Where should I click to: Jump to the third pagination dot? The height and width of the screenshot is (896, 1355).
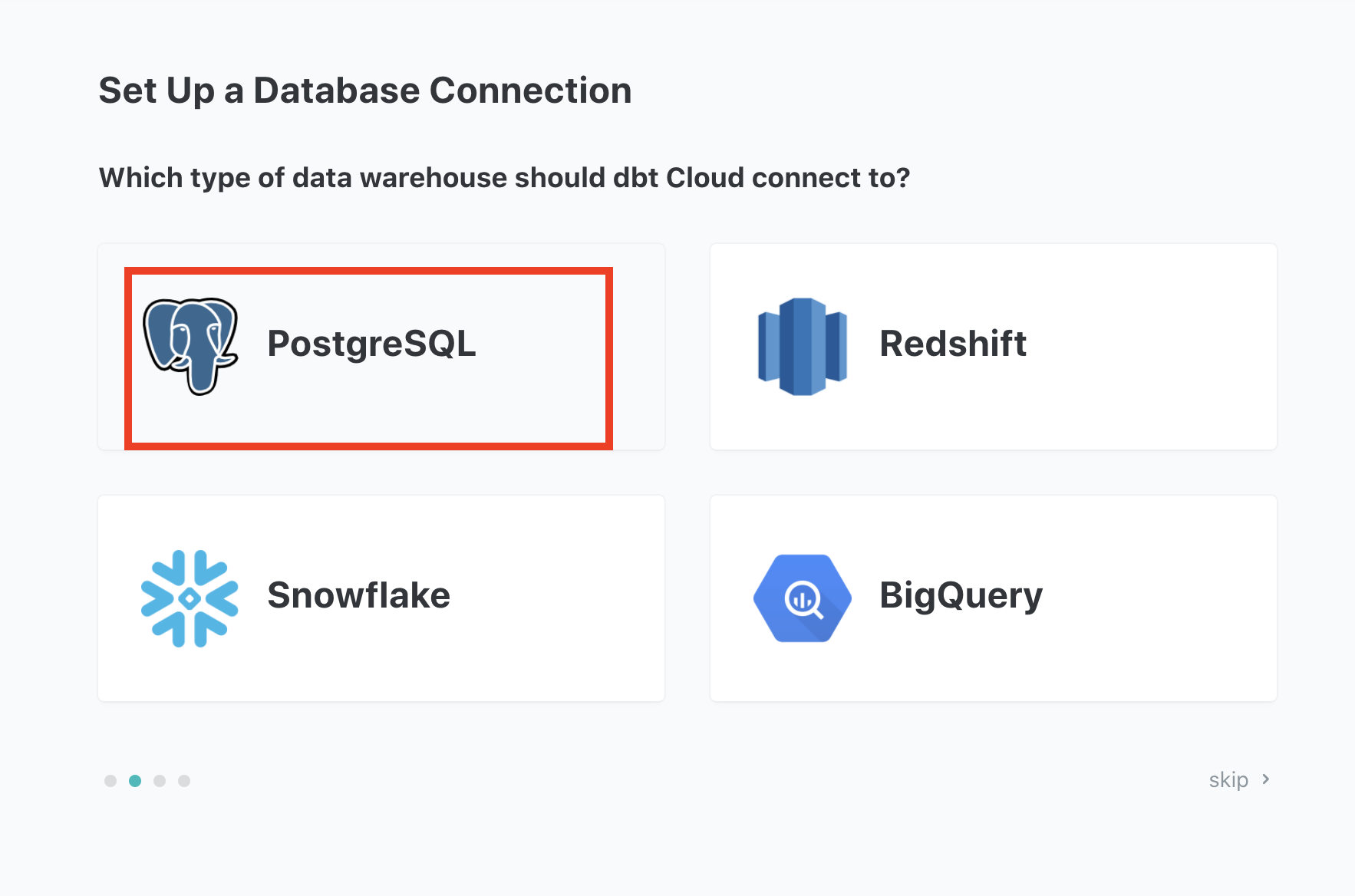(160, 781)
